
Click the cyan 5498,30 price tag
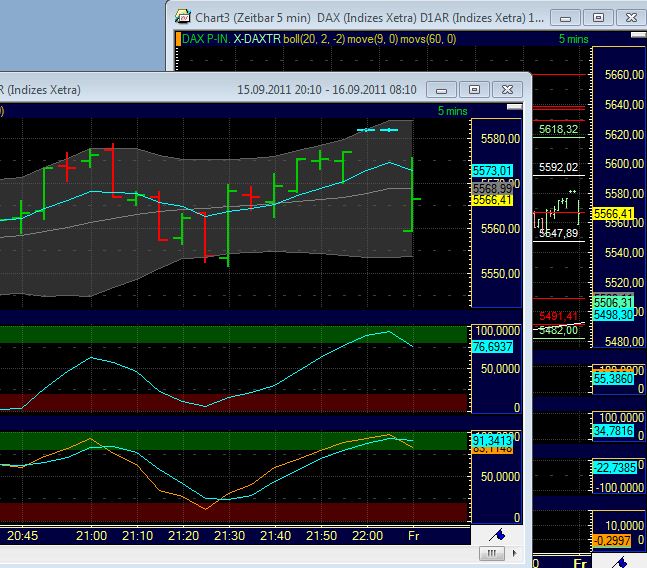(x=613, y=315)
